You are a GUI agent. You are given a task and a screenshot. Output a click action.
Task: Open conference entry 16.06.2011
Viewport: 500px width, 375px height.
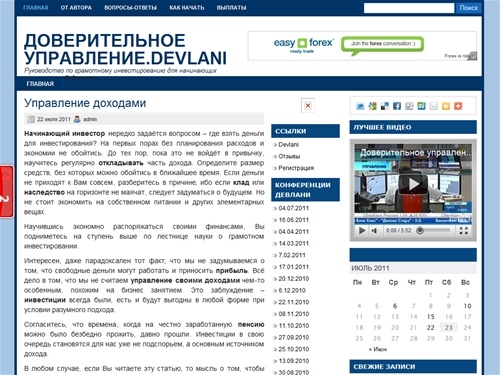[x=293, y=220]
